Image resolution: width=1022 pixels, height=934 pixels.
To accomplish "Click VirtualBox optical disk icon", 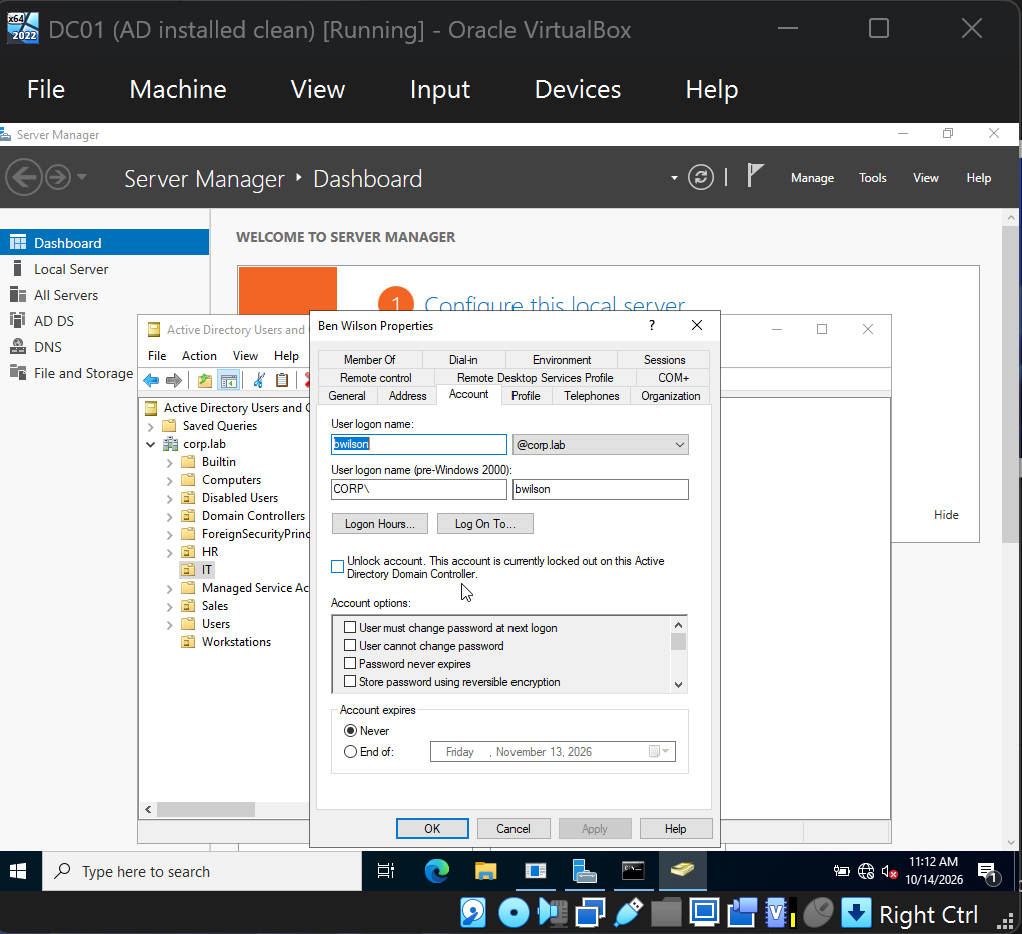I will [514, 913].
